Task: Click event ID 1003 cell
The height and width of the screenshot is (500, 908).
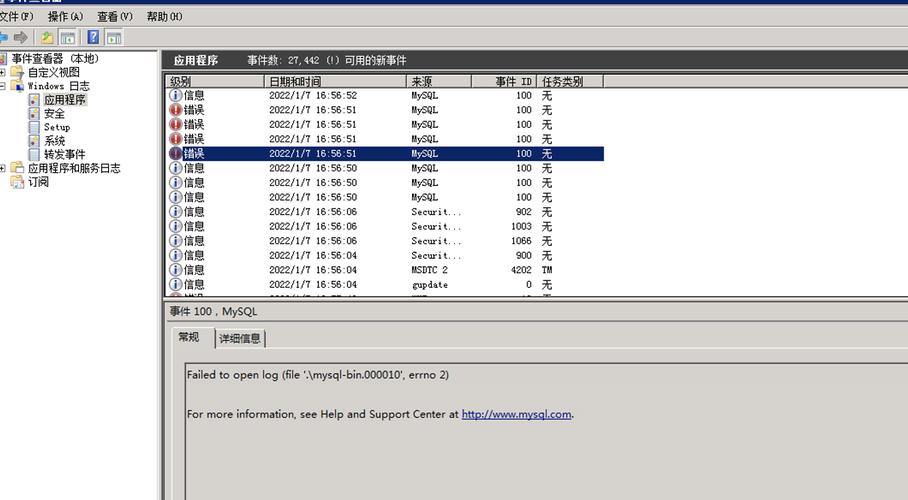Action: [x=521, y=226]
